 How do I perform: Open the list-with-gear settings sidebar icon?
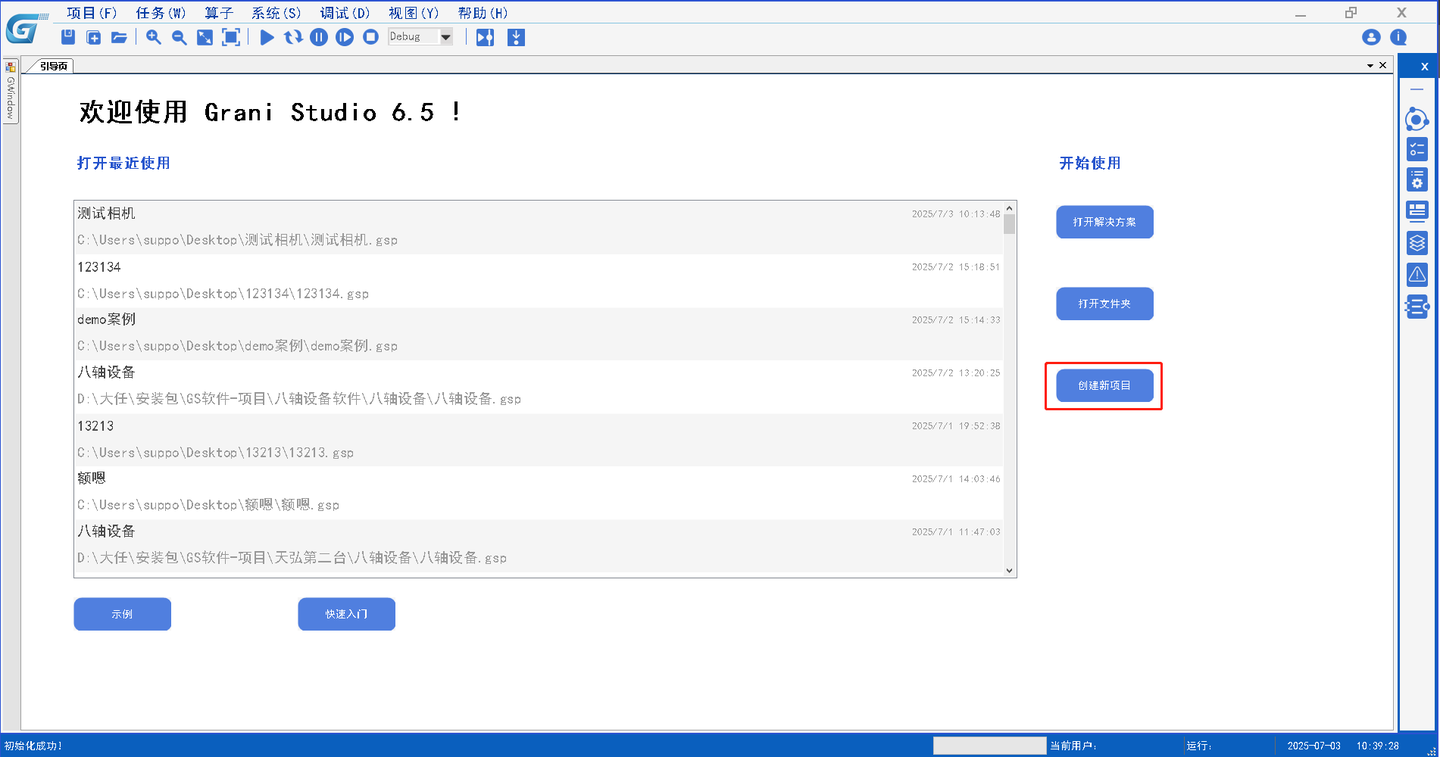1417,180
